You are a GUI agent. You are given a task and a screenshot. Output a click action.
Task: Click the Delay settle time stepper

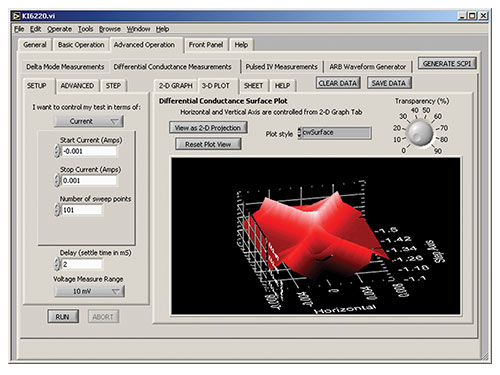[x=57, y=264]
